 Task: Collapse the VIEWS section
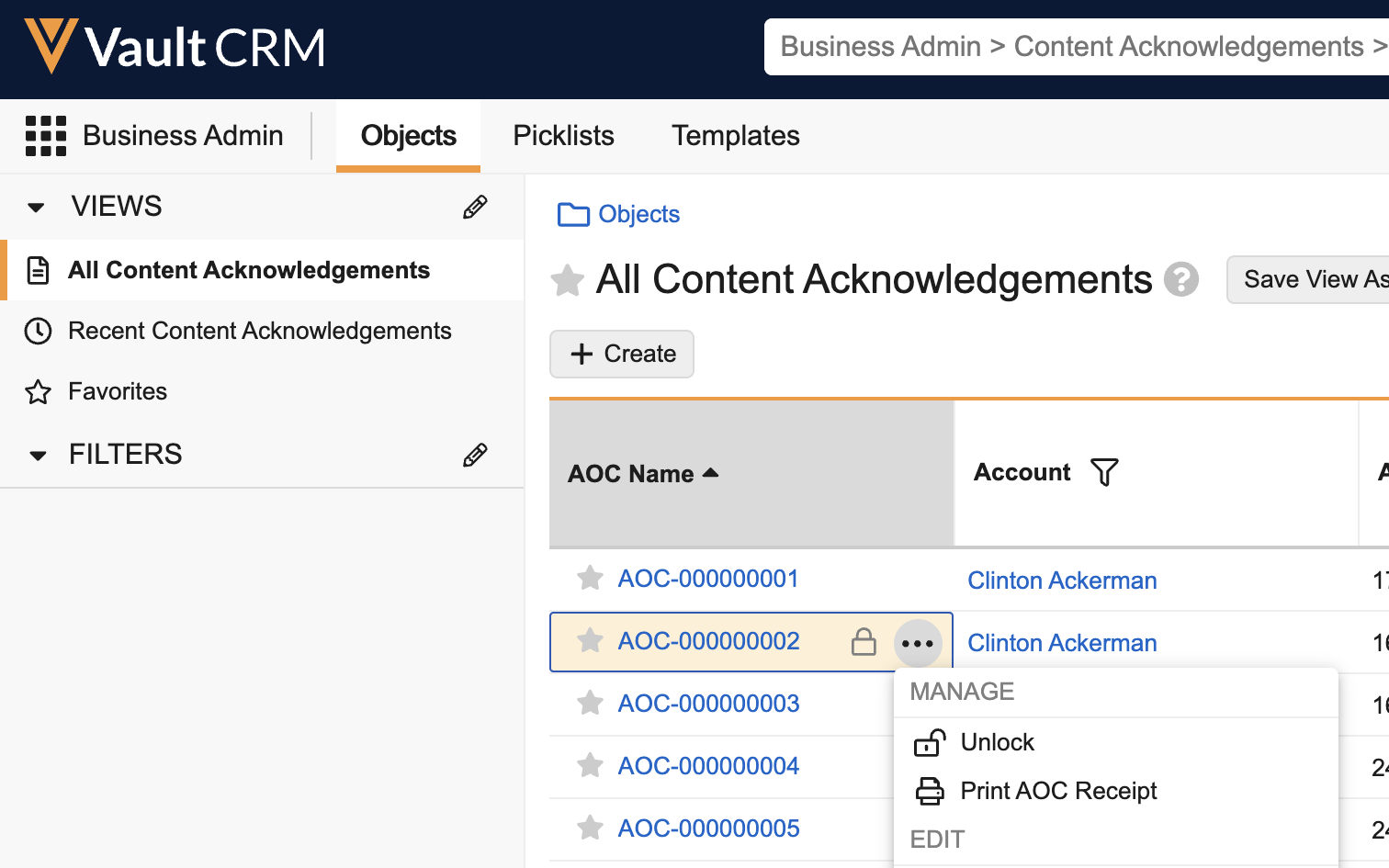pos(37,207)
